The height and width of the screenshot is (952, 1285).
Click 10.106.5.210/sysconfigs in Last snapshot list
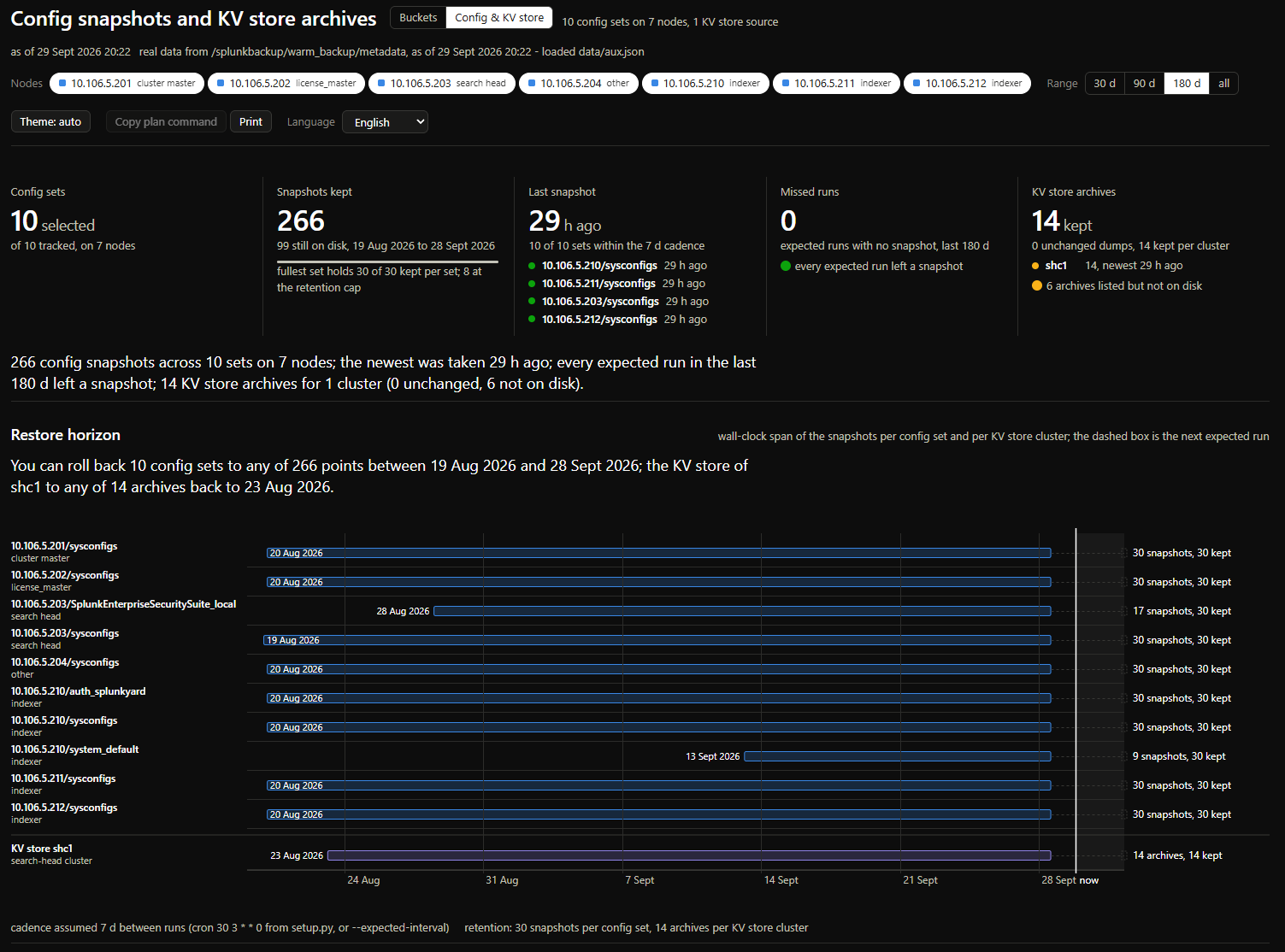click(x=599, y=266)
